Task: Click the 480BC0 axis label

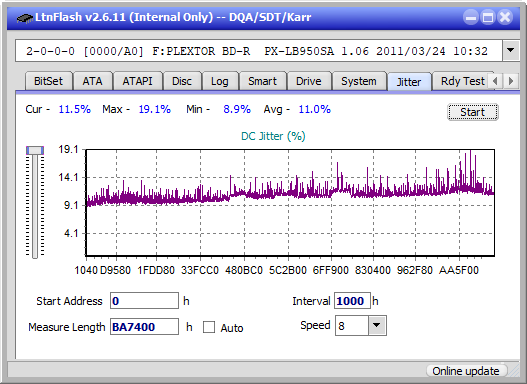Action: pos(244,270)
